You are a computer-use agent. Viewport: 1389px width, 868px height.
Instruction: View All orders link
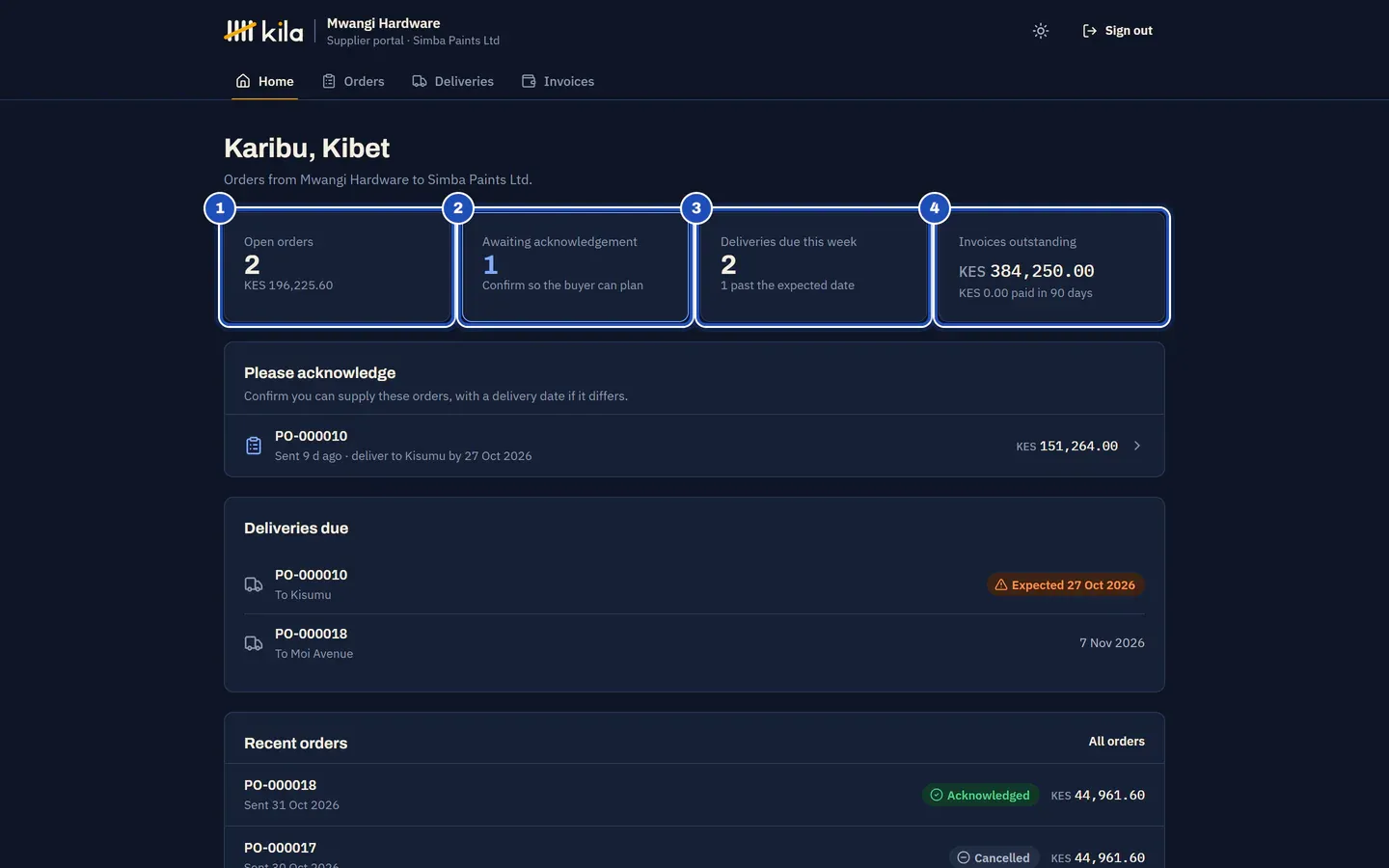click(1117, 741)
